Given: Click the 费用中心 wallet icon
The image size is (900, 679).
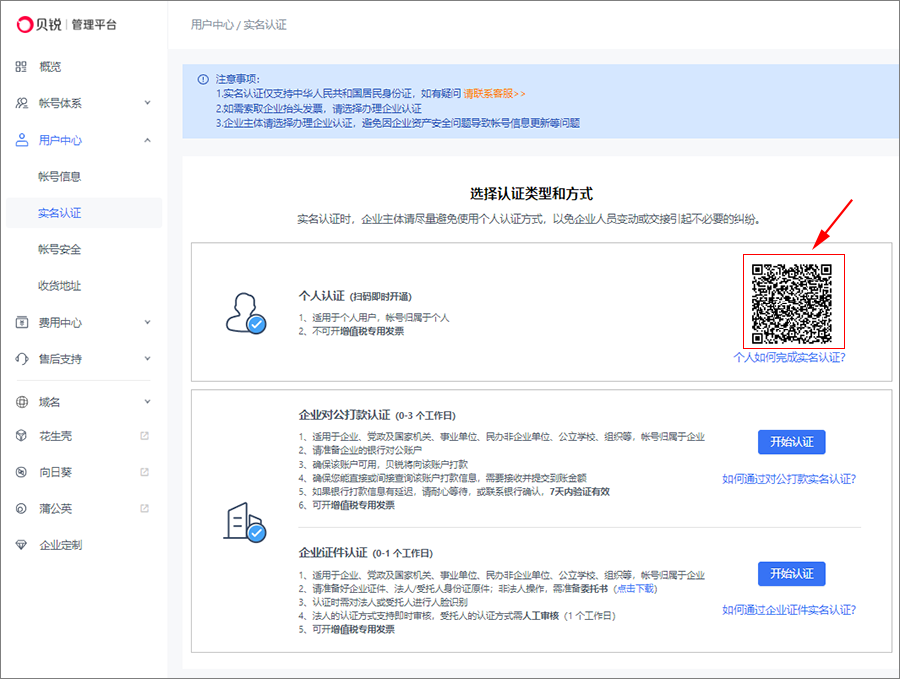Looking at the screenshot, I should (21, 323).
